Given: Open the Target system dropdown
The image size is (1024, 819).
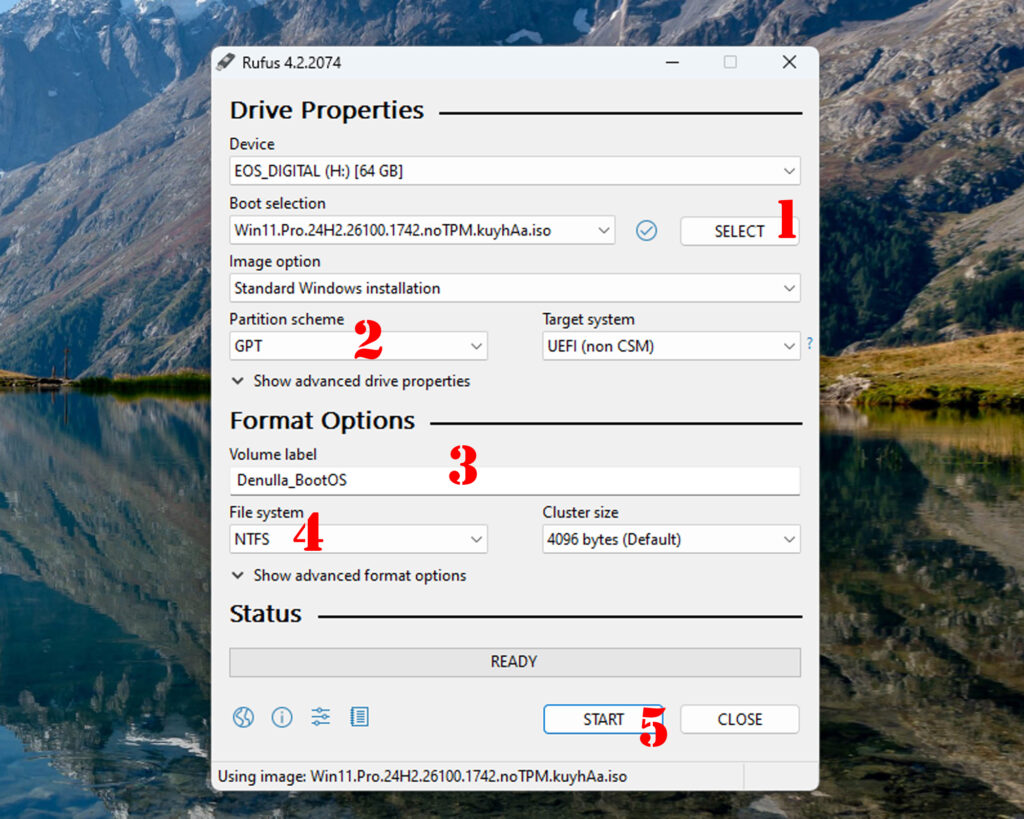Looking at the screenshot, I should [x=670, y=347].
